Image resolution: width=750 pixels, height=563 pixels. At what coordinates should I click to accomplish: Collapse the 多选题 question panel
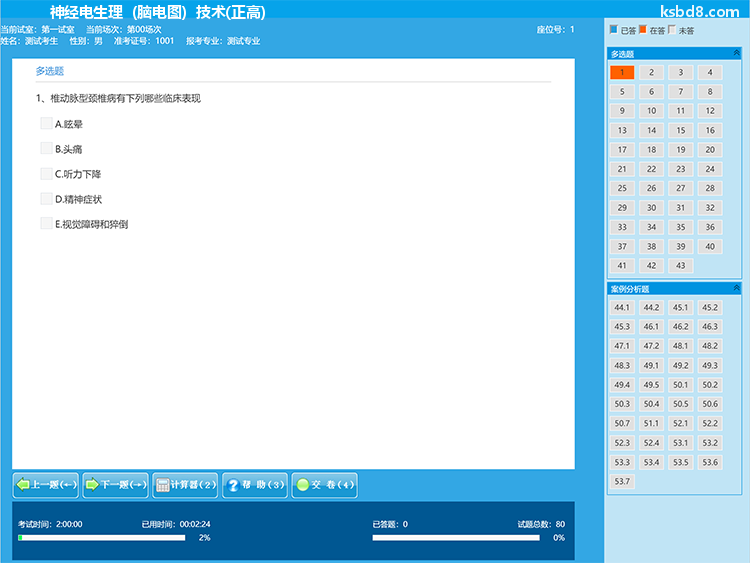737,53
